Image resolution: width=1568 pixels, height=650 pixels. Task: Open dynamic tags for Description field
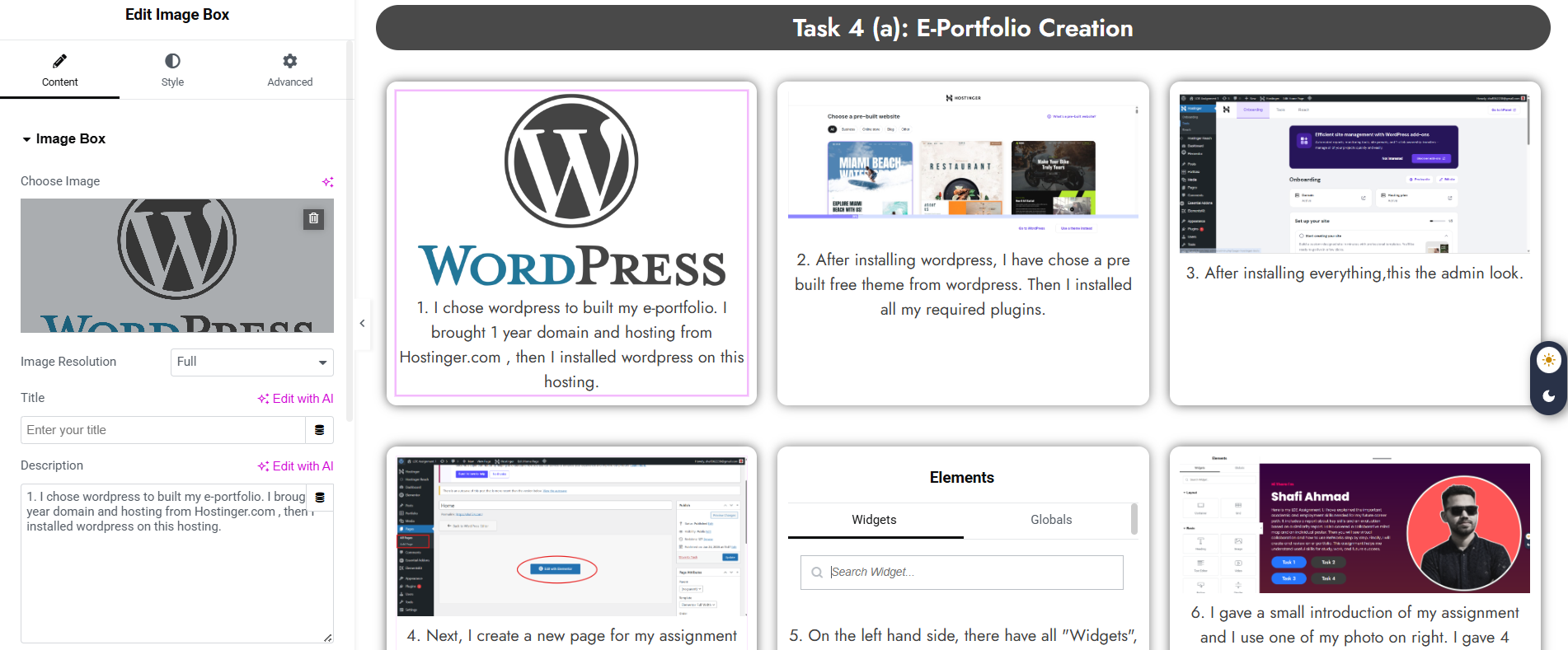(320, 498)
